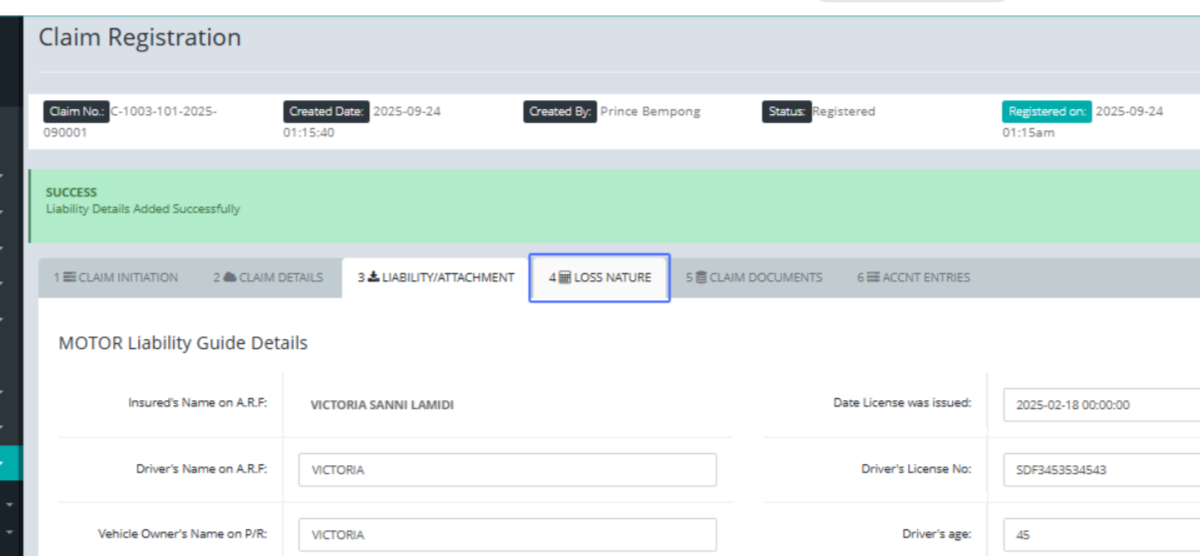This screenshot has height=556, width=1200.
Task: Select the Date License was issued field
Action: click(x=1100, y=405)
